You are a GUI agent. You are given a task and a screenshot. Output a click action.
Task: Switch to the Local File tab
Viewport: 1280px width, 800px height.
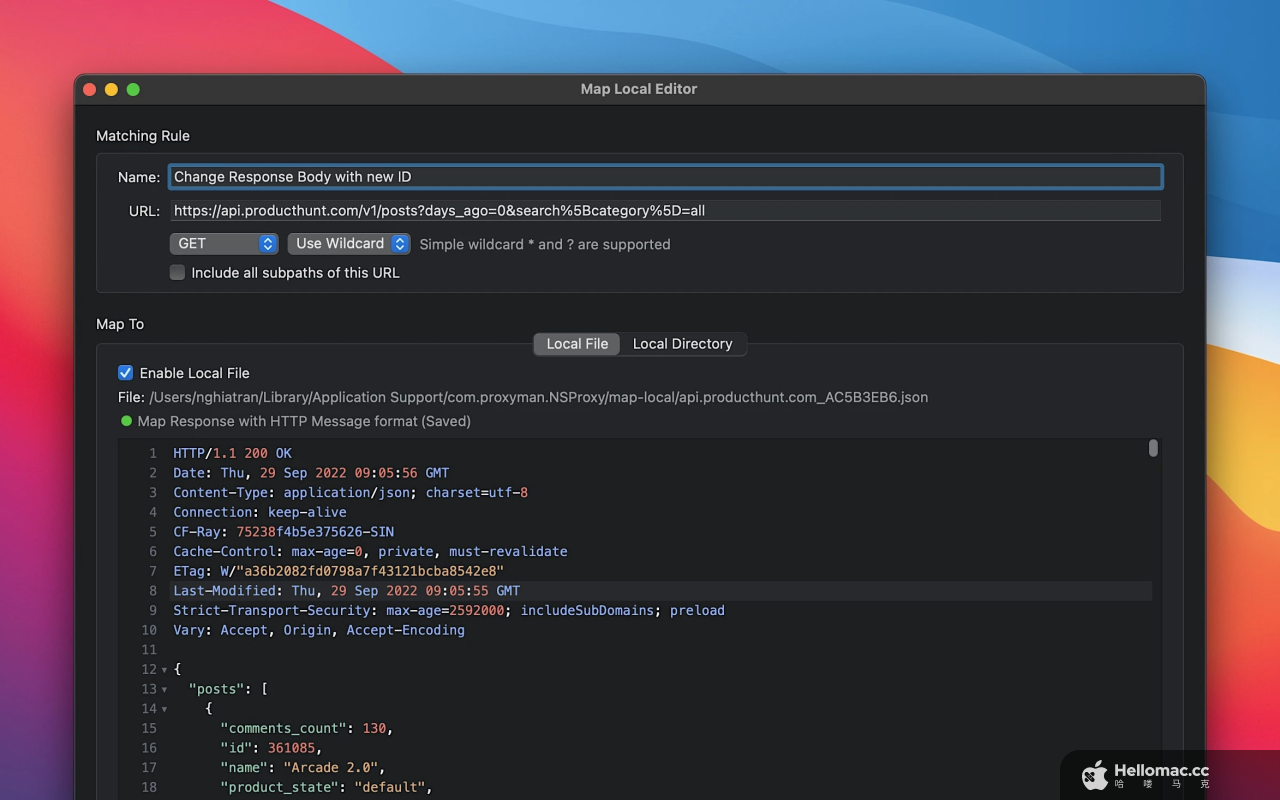577,344
